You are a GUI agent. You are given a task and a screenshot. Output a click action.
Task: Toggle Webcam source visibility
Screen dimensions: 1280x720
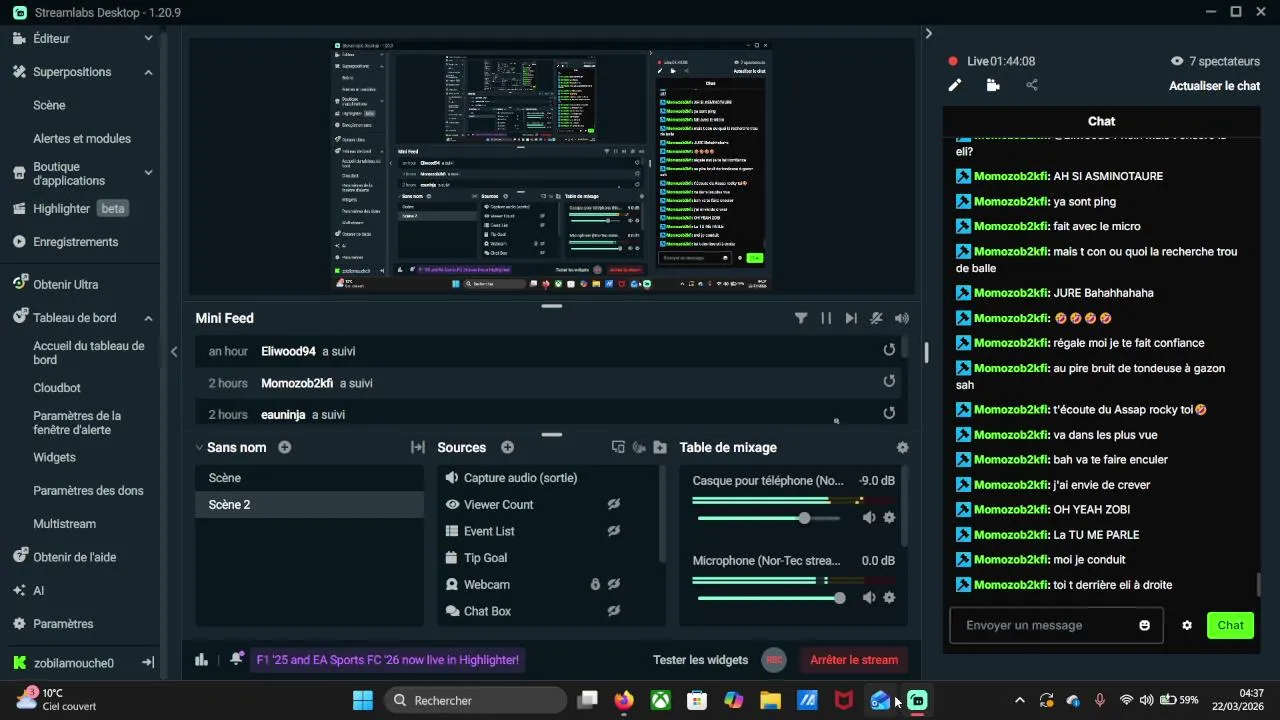click(614, 584)
